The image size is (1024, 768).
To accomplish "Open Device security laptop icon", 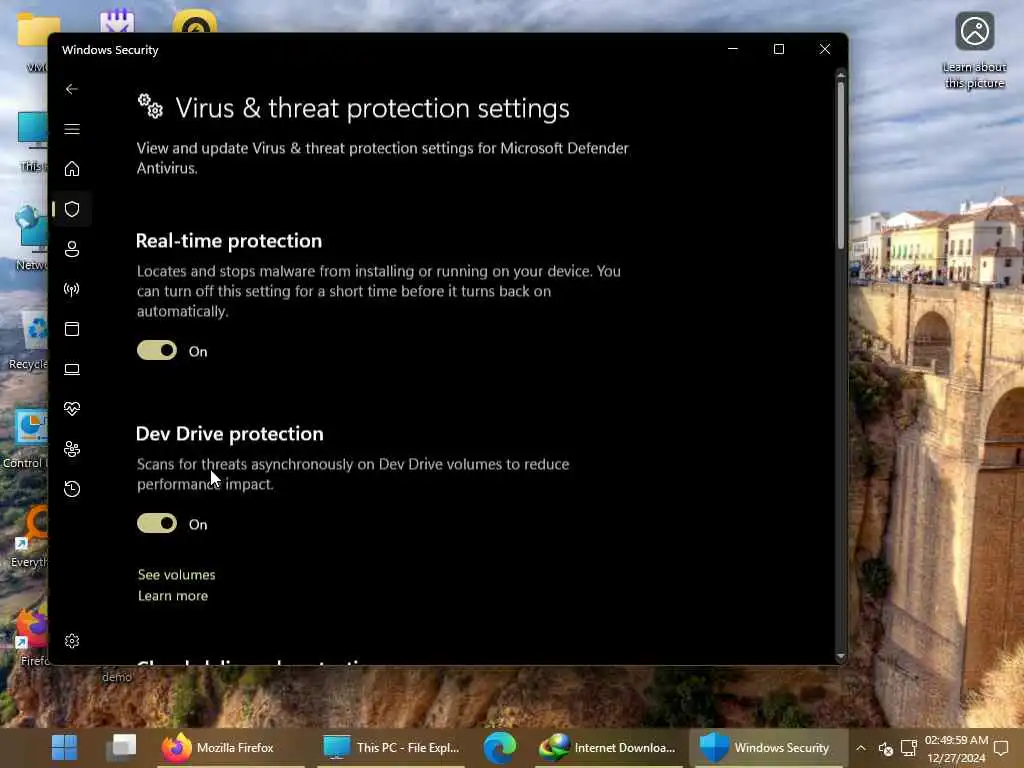I will click(x=72, y=369).
